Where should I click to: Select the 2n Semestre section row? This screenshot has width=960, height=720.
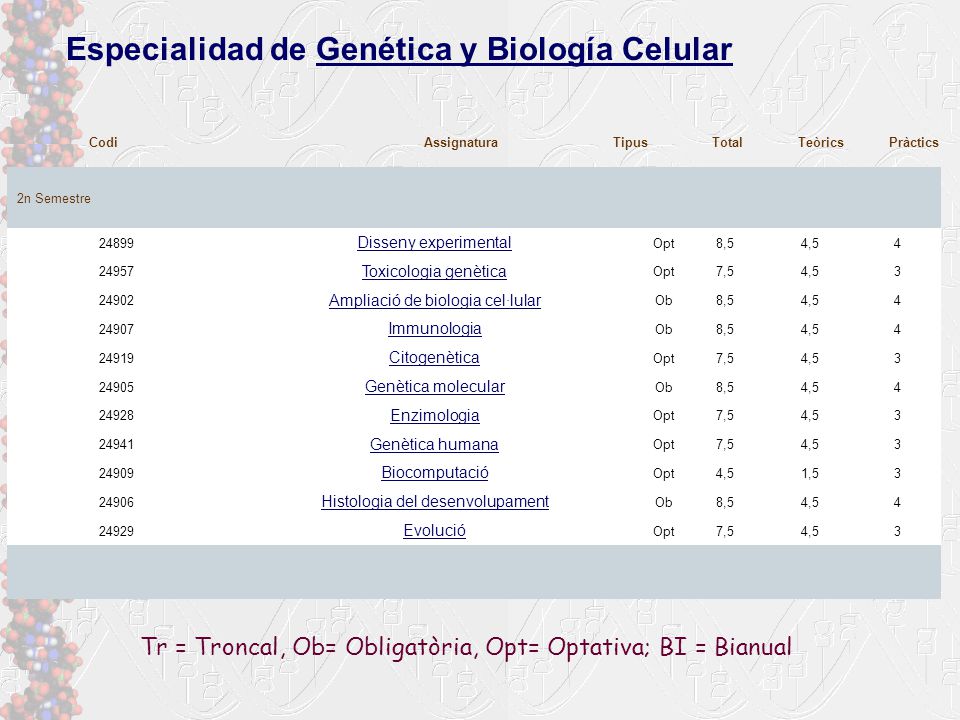[474, 198]
